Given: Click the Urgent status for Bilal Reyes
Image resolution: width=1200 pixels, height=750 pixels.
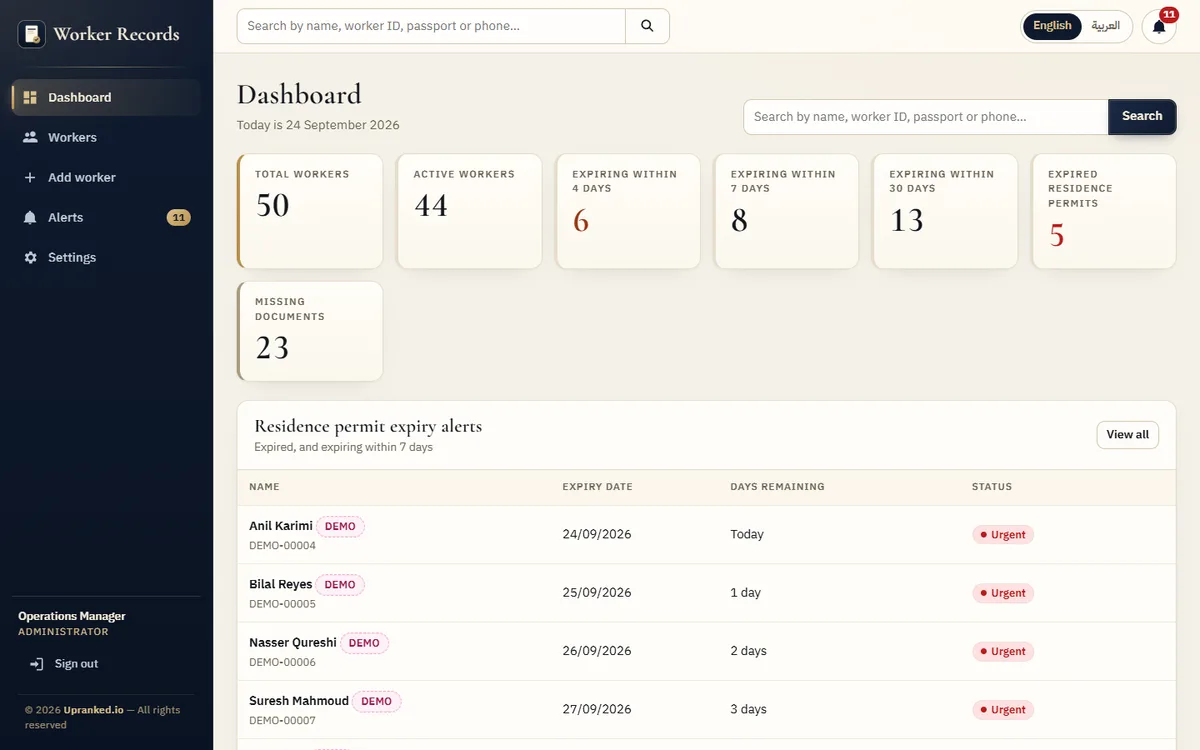Looking at the screenshot, I should pos(1003,593).
